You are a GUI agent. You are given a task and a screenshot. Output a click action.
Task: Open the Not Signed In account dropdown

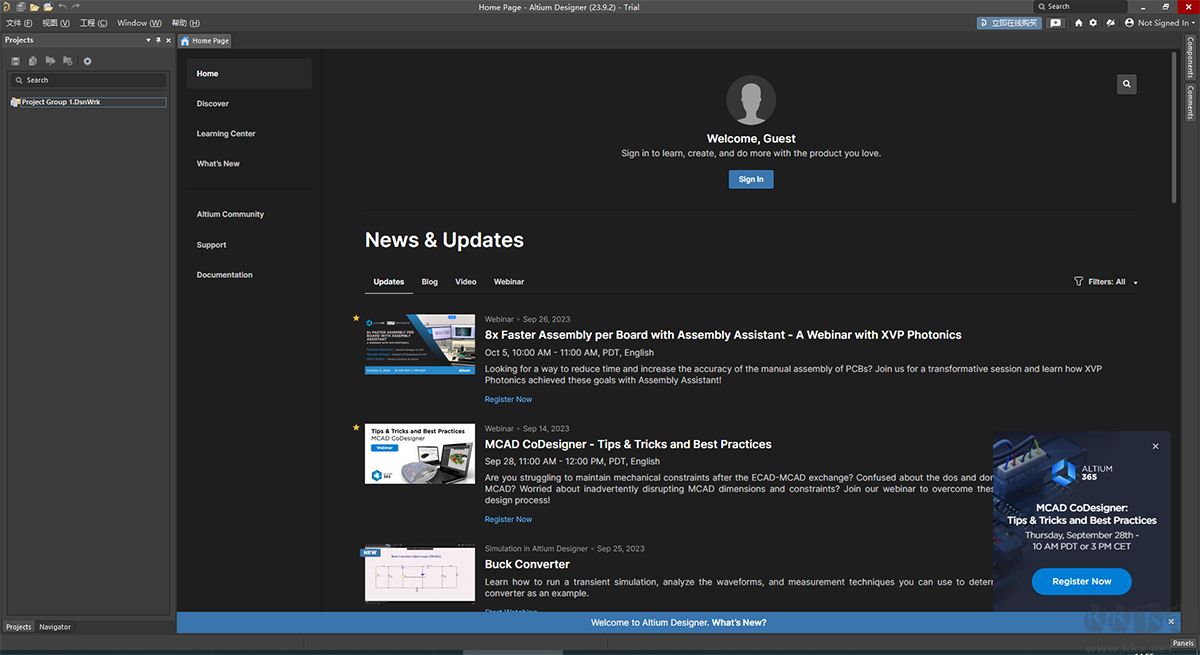pyautogui.click(x=1157, y=23)
